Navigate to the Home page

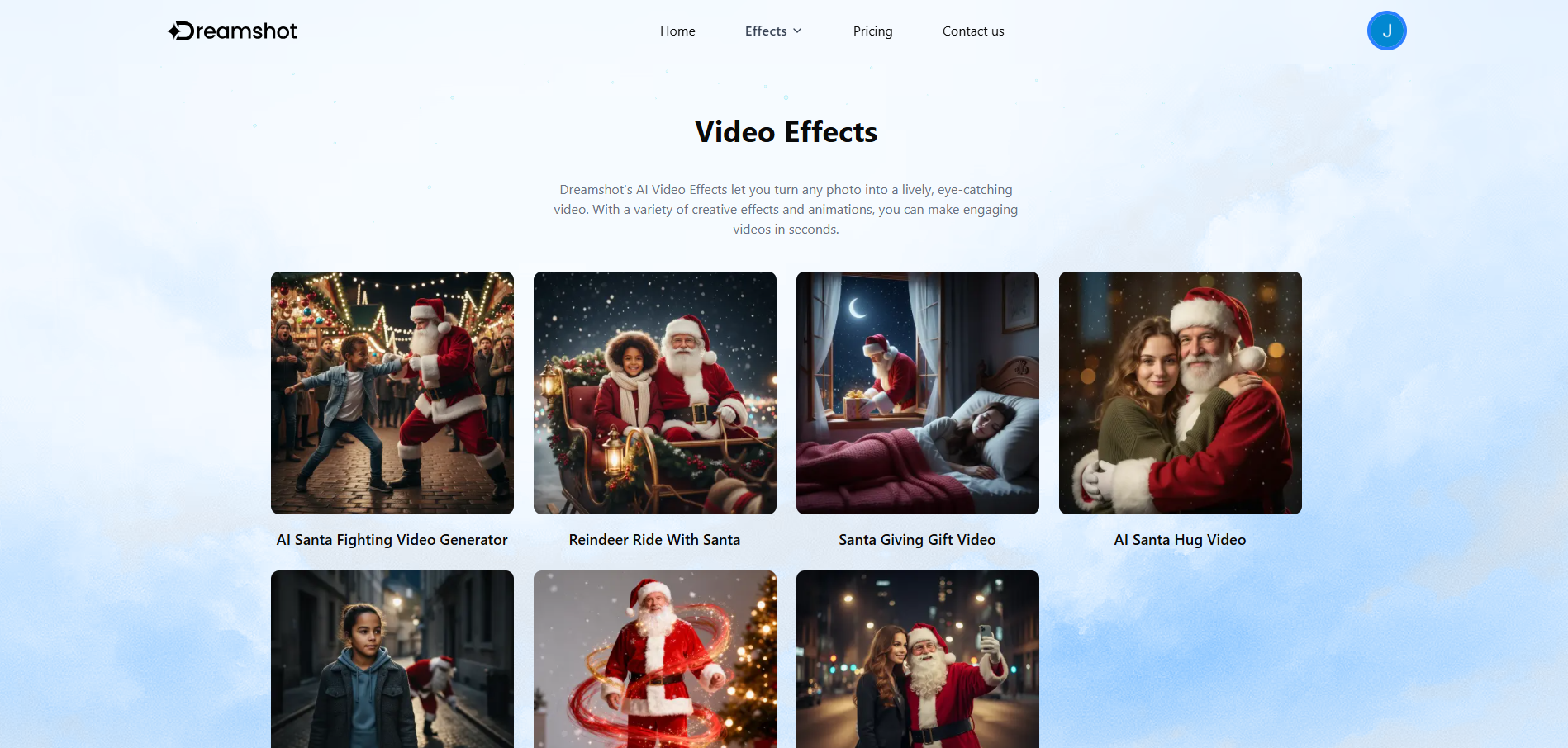[677, 31]
